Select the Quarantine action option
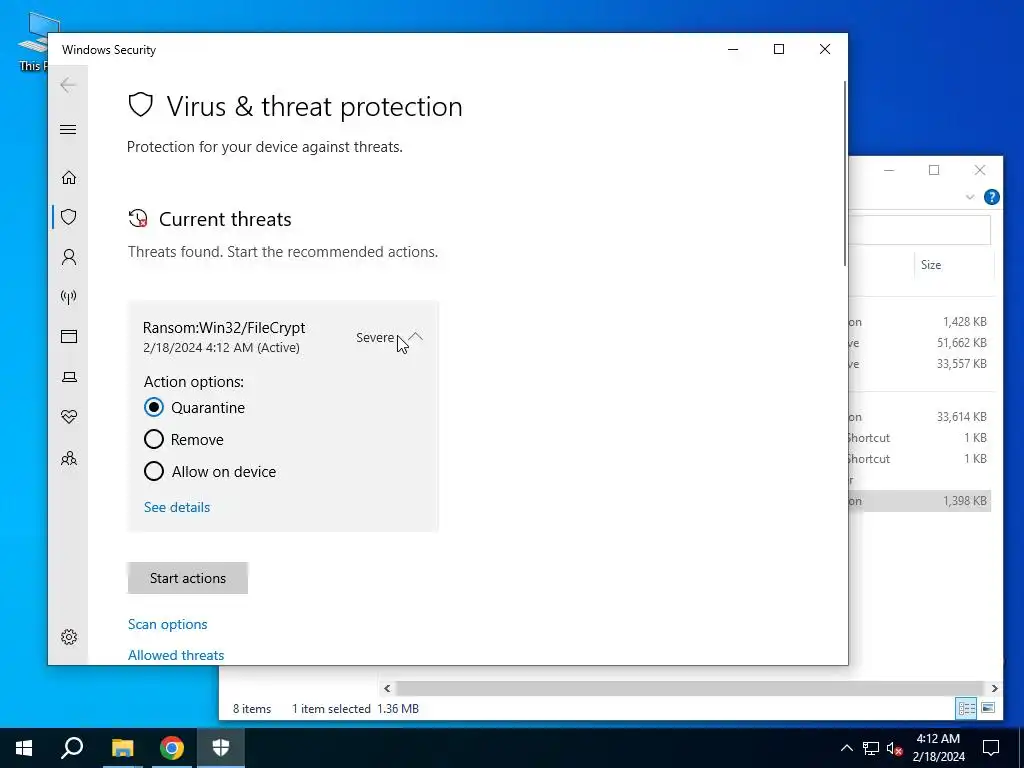Screen dimensions: 1024x768 195,408
